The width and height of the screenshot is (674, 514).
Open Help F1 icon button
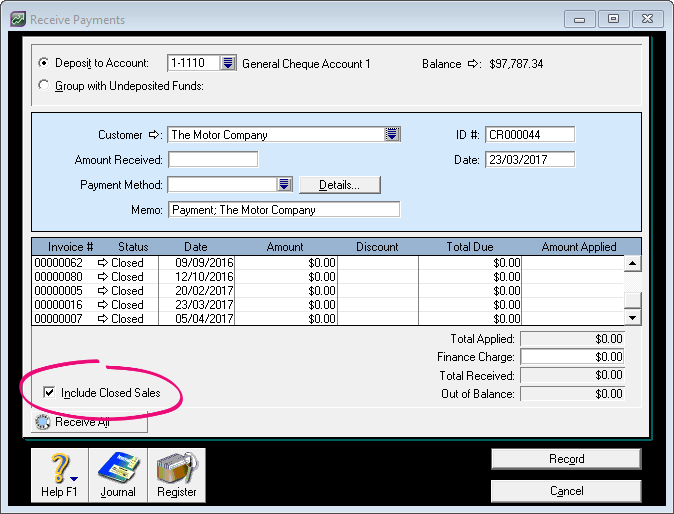pyautogui.click(x=59, y=474)
